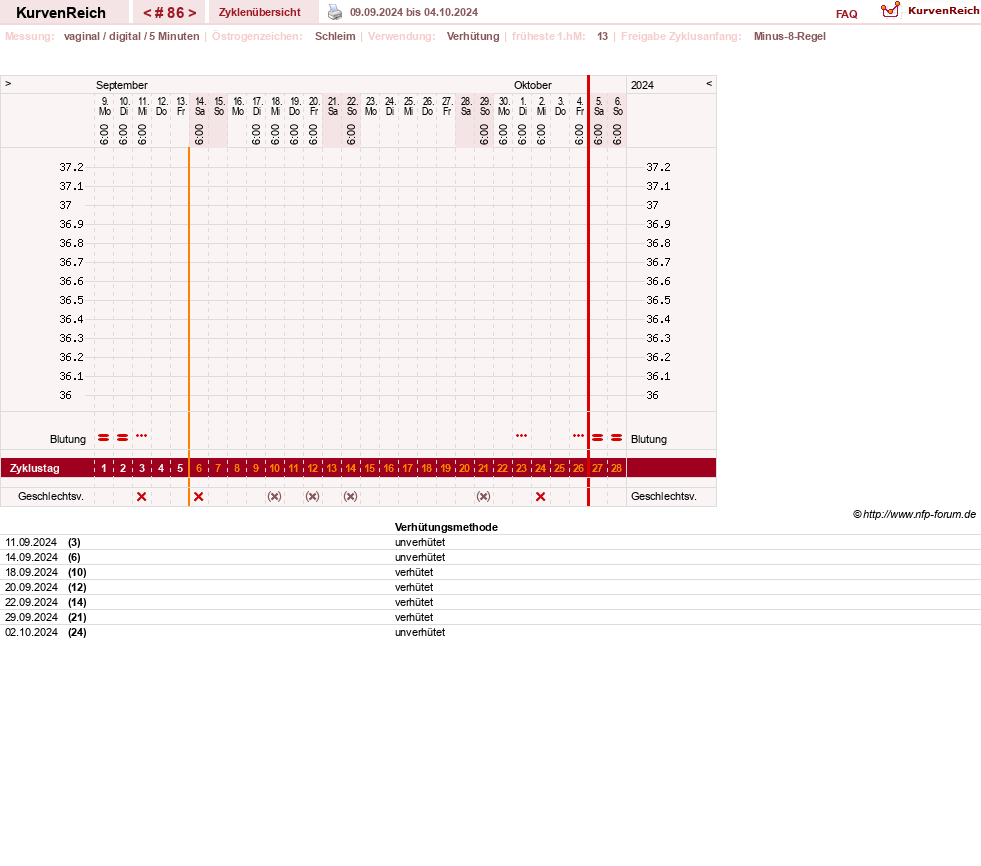Click the 'vaginal / digital / 5 Minuten' value
The image size is (981, 866).
(131, 36)
